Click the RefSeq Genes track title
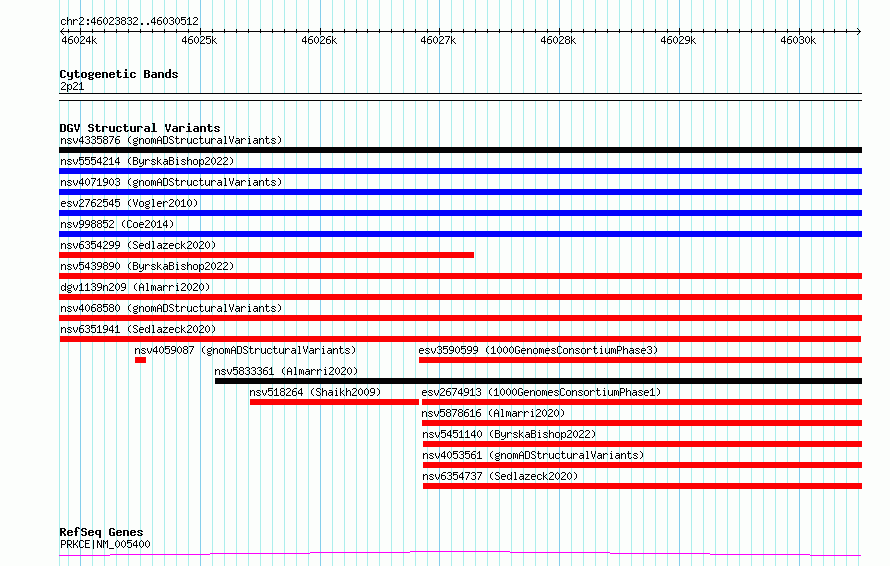The image size is (890, 566). click(101, 533)
